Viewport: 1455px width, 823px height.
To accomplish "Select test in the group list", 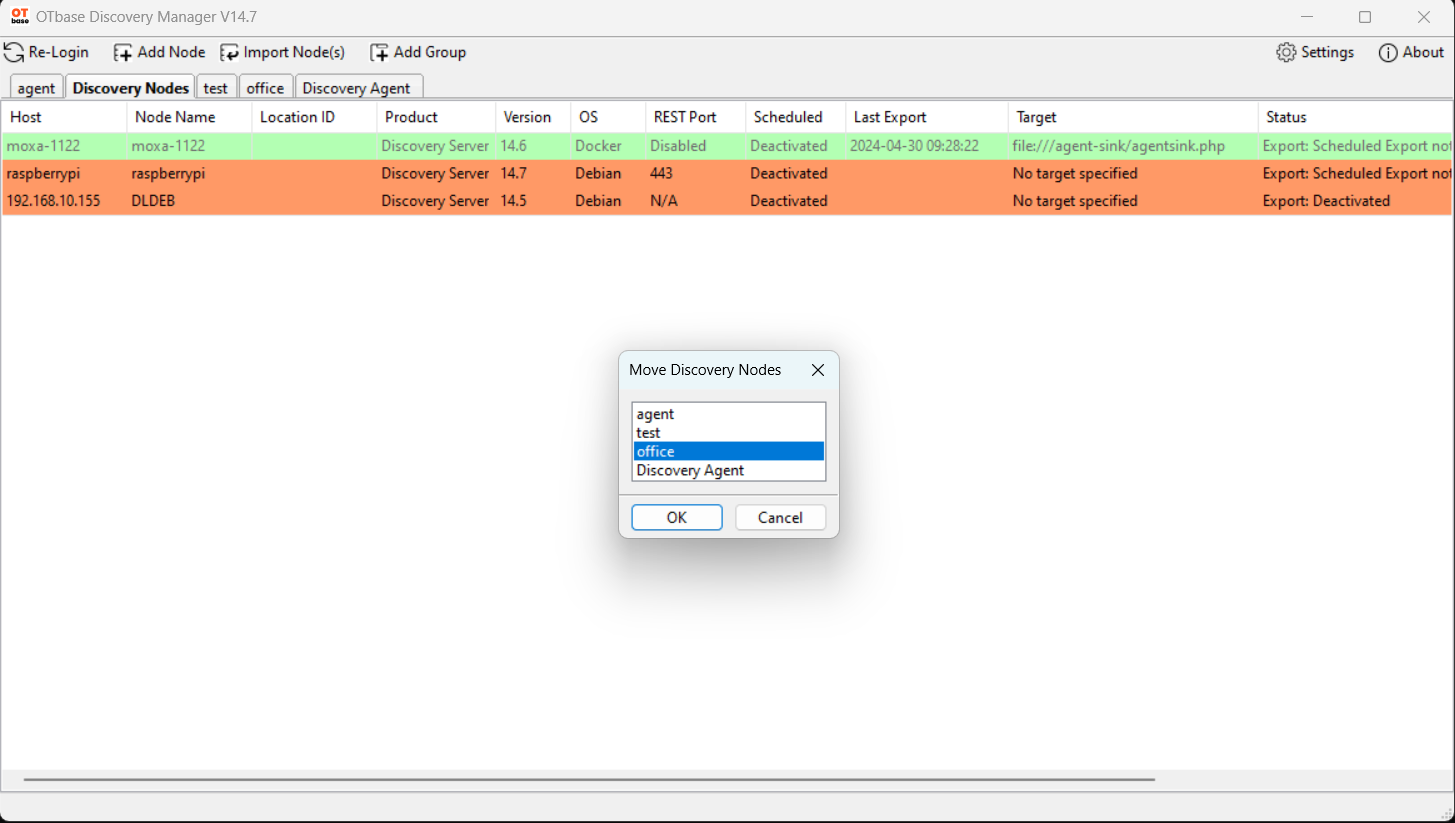I will pyautogui.click(x=729, y=433).
